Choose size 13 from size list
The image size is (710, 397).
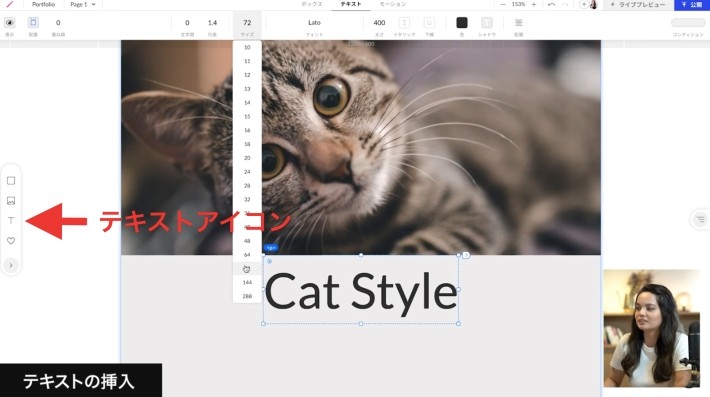point(247,89)
